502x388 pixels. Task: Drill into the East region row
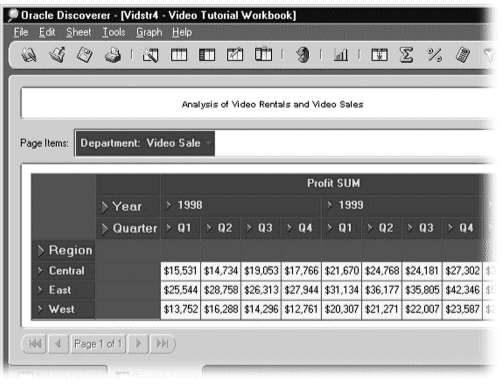tap(40, 290)
